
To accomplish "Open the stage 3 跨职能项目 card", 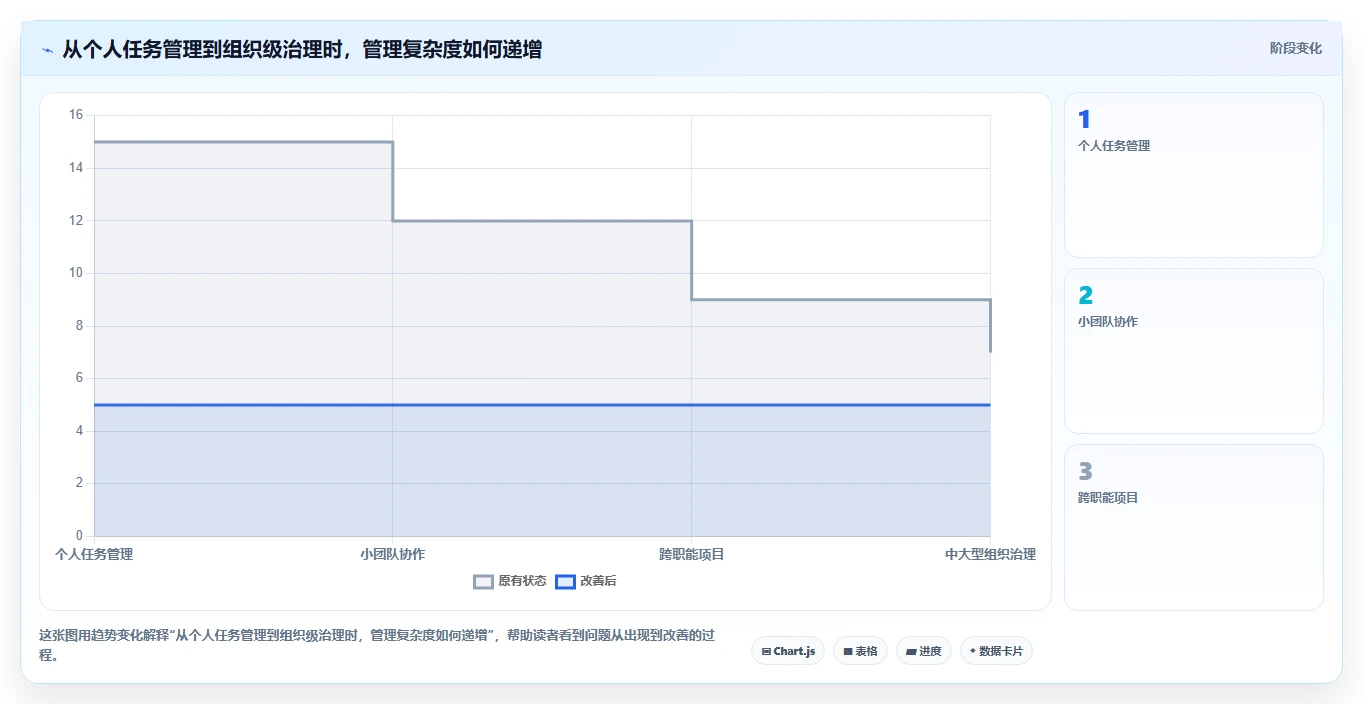I will [1194, 527].
